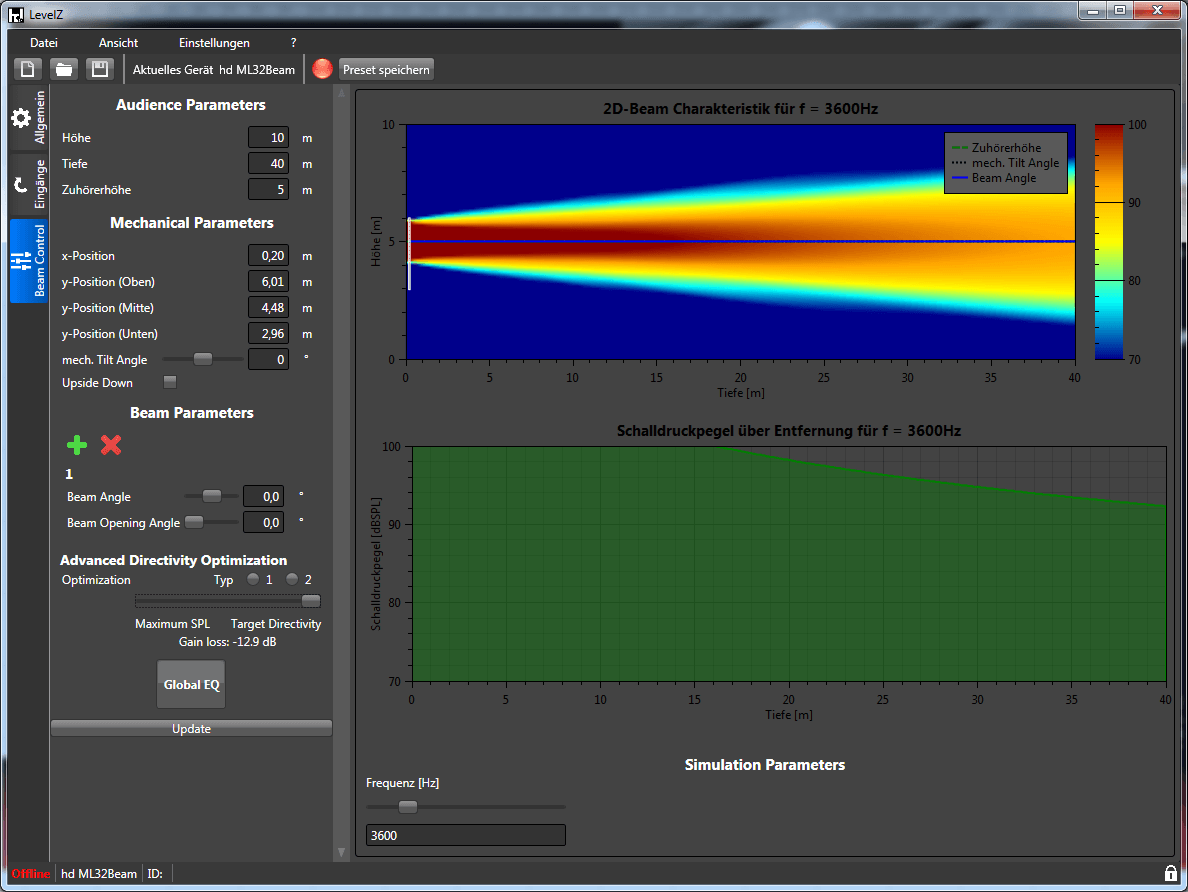Viewport: 1188px width, 892px height.
Task: Click the Frequenz slider handle
Action: point(407,807)
